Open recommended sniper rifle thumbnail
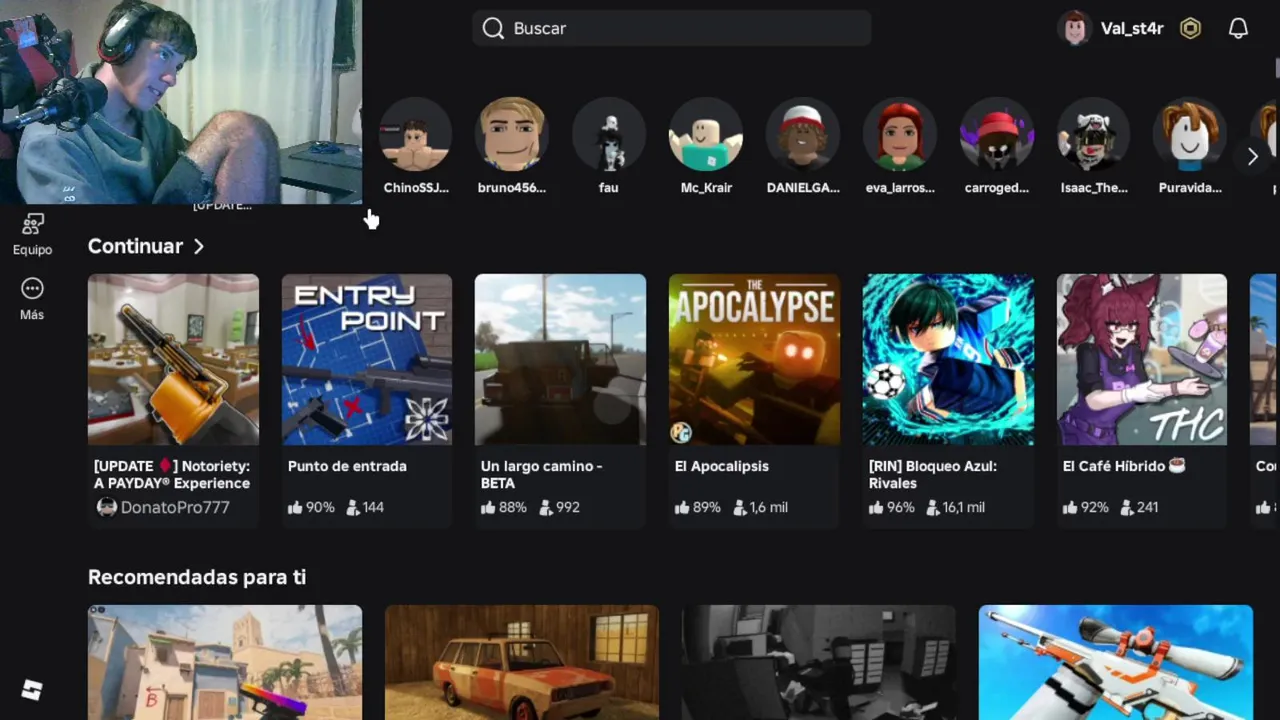Viewport: 1280px width, 720px height. point(1116,662)
